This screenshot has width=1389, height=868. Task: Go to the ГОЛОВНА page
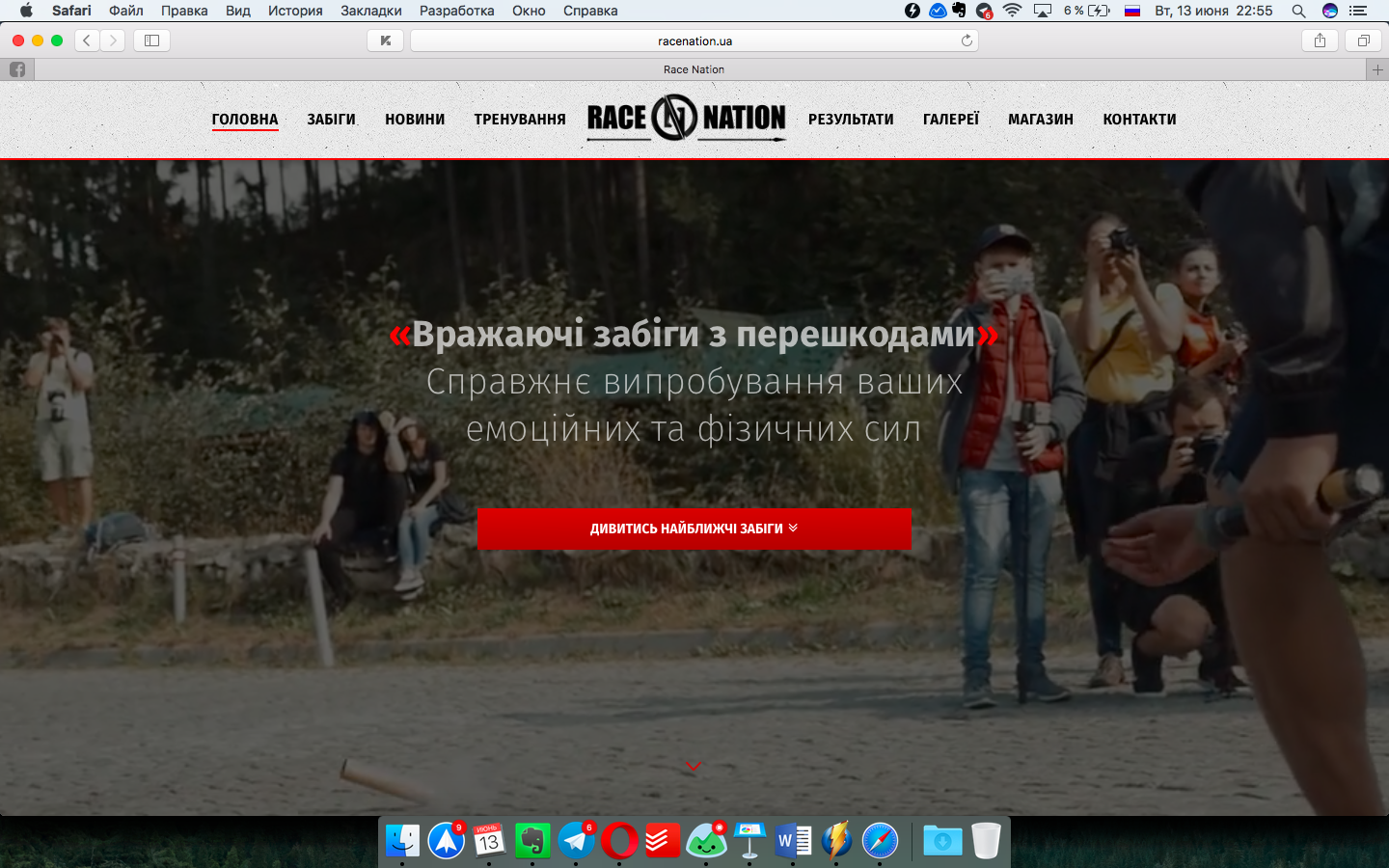pos(245,120)
